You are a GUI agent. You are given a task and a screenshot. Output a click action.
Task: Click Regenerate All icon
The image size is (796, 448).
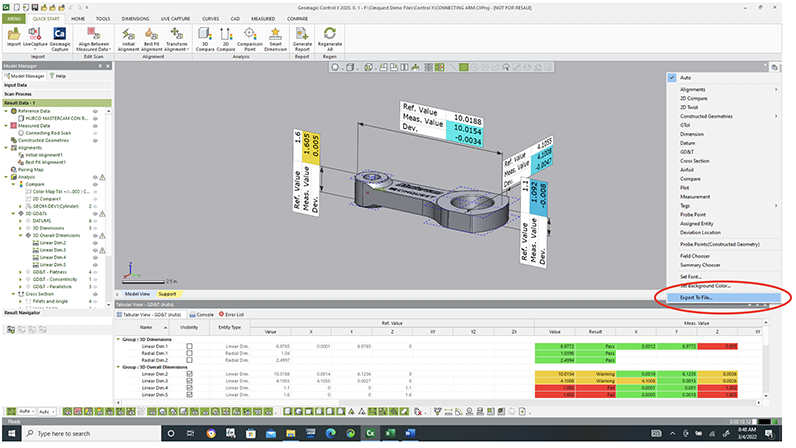(x=329, y=39)
